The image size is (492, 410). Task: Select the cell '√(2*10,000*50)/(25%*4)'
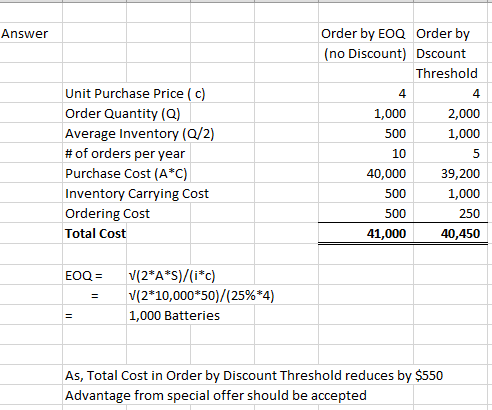tap(201, 296)
